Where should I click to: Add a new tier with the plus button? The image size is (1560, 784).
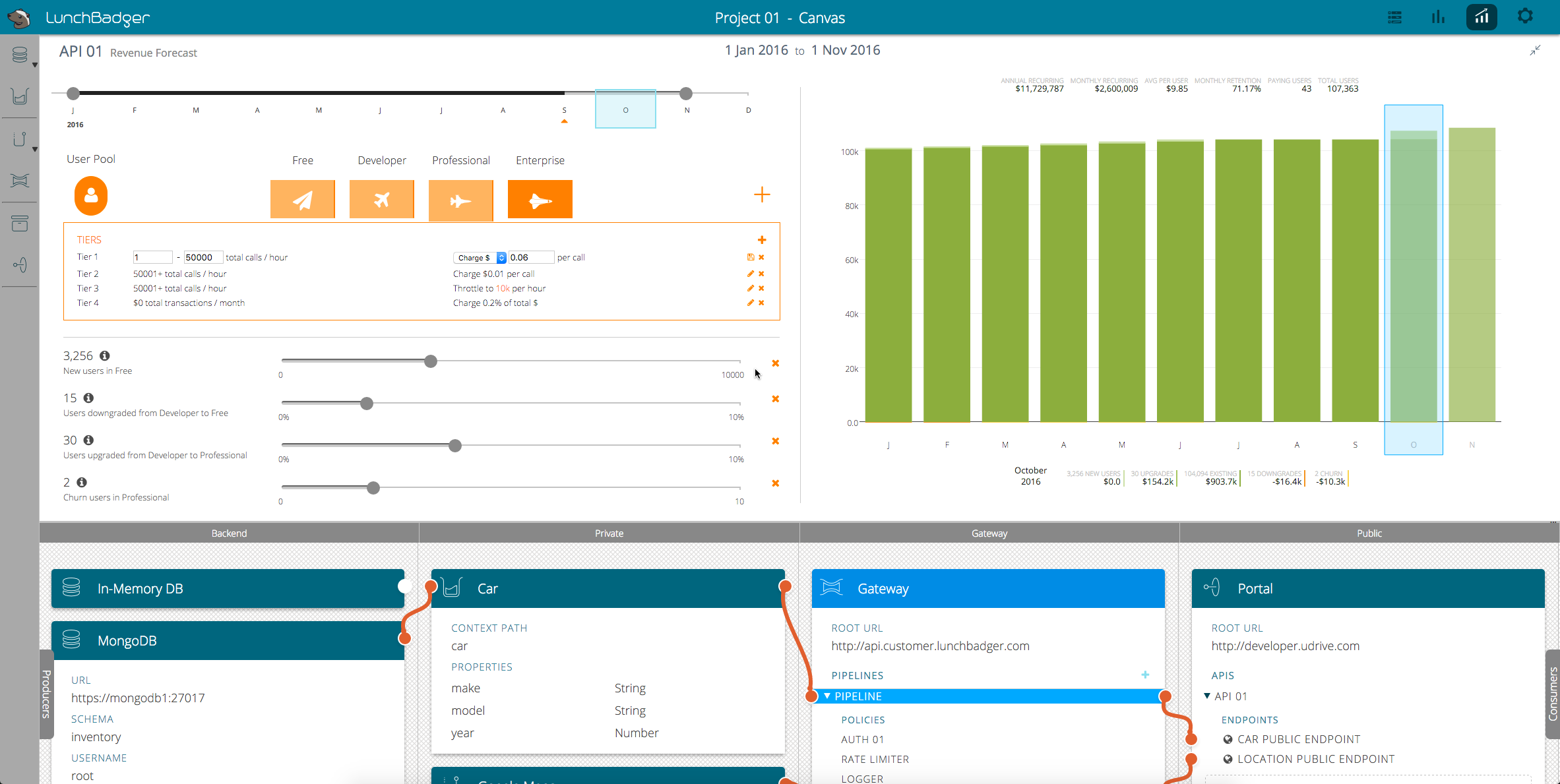762,240
